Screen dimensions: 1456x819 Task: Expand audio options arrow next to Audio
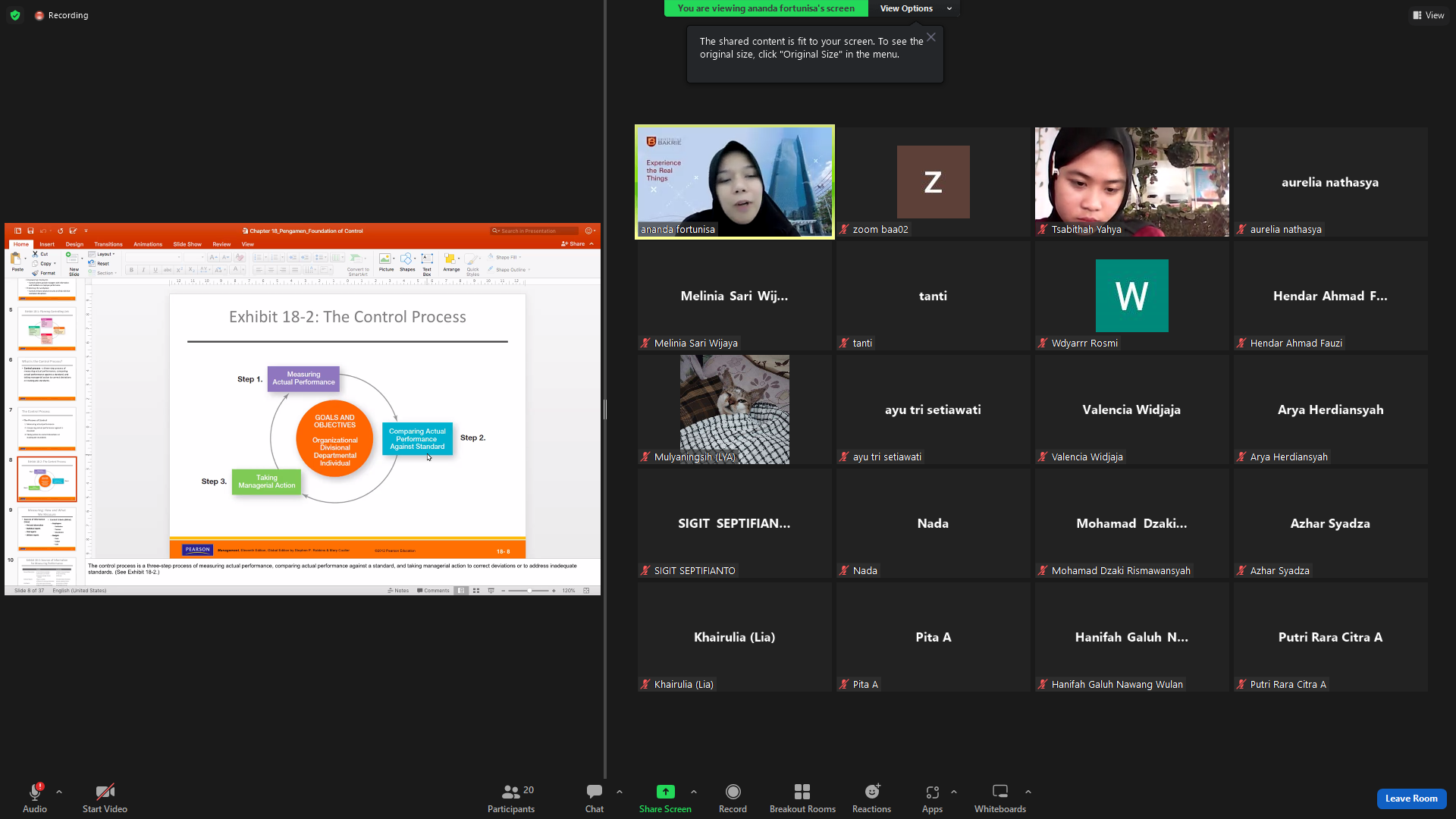click(x=59, y=792)
